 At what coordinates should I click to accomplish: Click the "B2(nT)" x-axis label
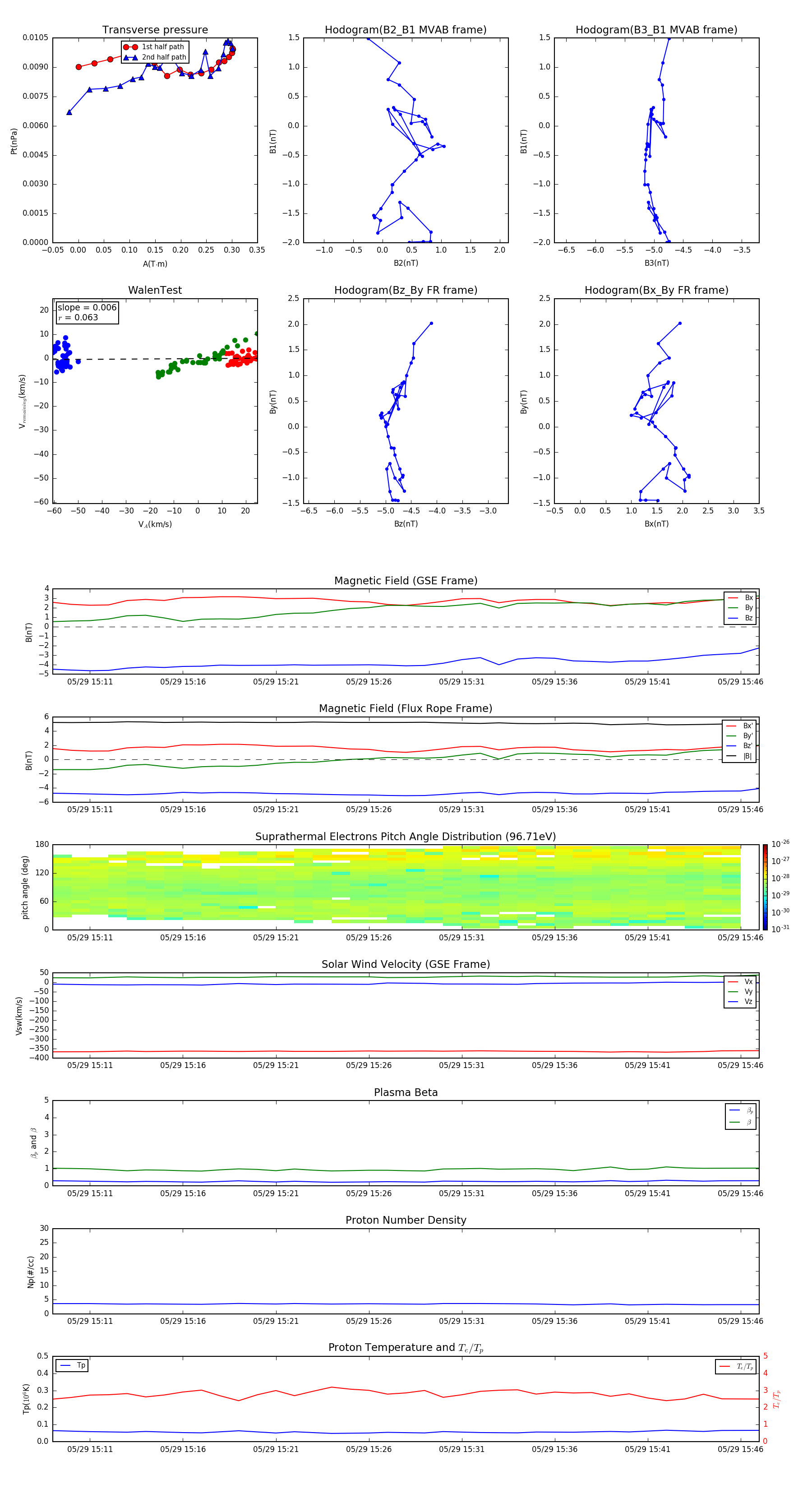tap(406, 263)
